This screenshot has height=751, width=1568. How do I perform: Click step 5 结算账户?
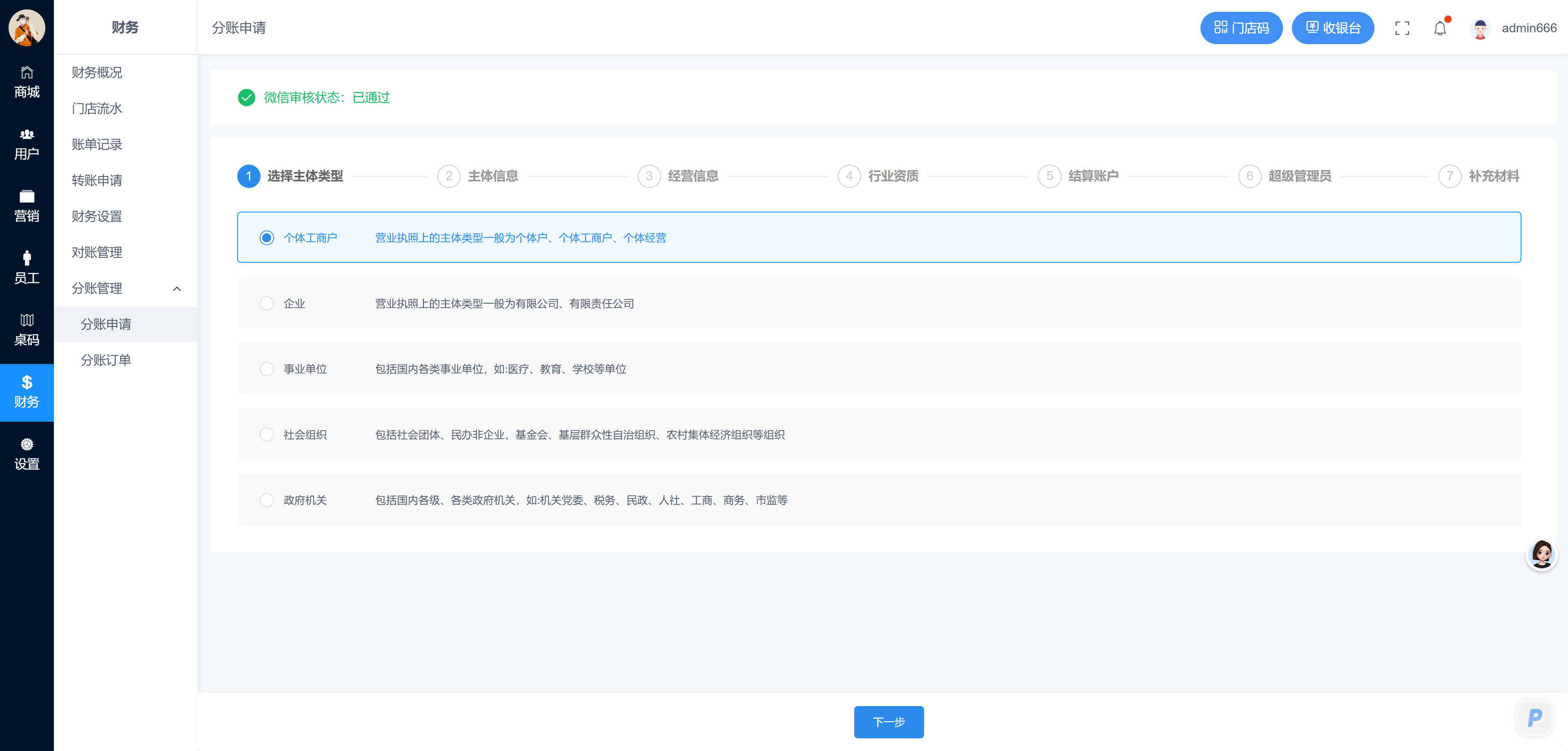1078,176
